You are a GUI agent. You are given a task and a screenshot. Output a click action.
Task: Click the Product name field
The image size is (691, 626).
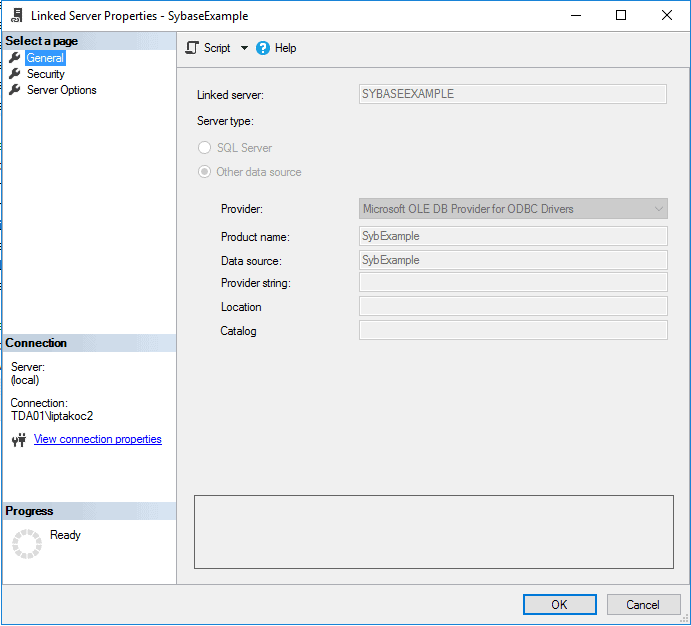coord(513,236)
